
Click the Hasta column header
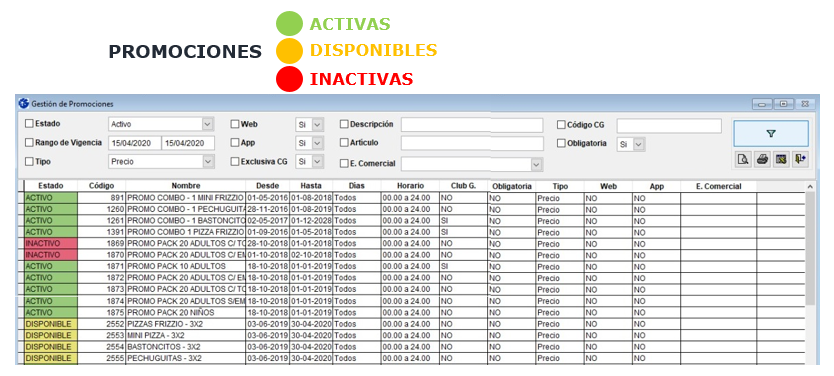311,186
